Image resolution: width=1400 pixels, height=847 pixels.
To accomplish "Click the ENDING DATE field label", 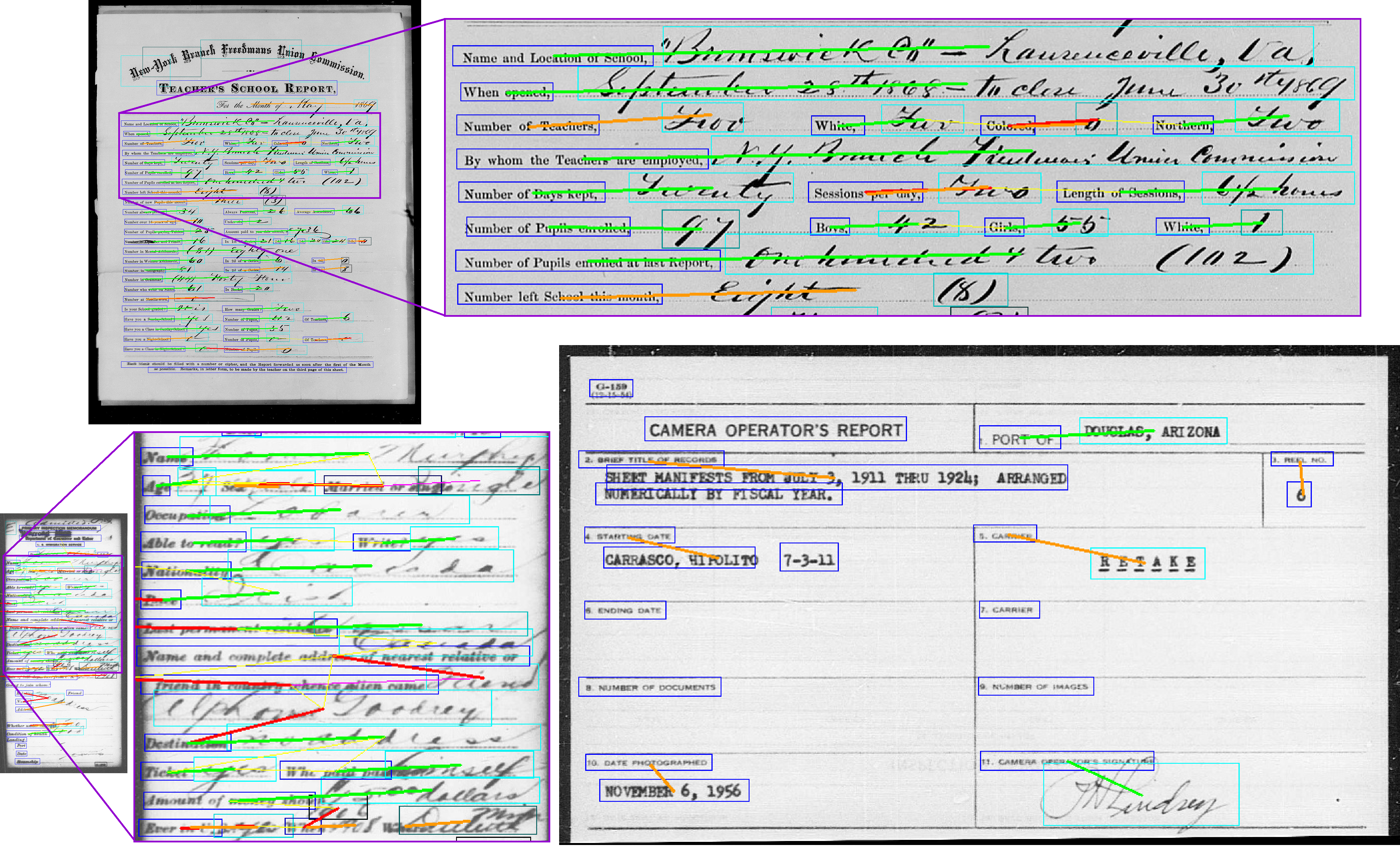I will click(x=625, y=610).
